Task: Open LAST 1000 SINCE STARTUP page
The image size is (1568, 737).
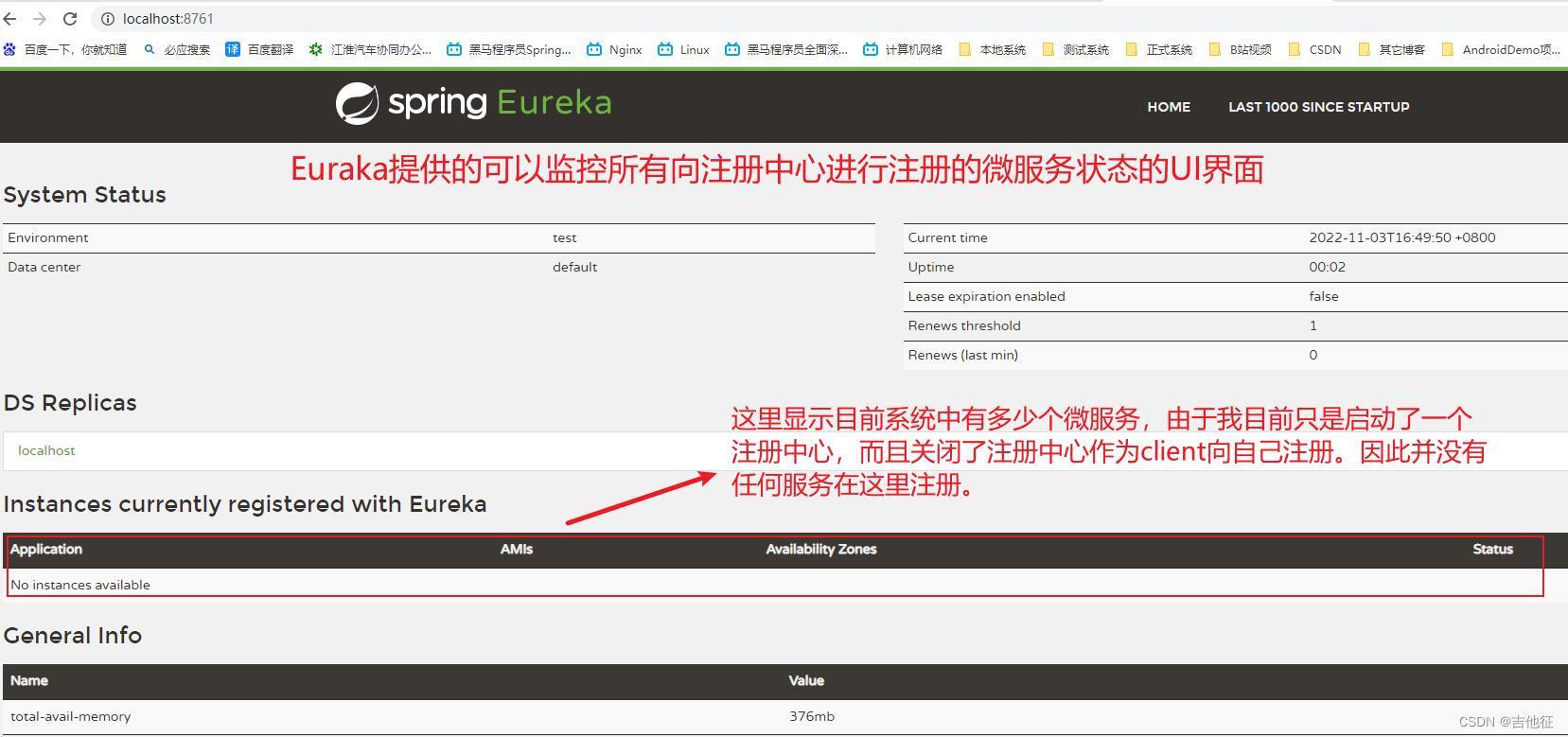Action: (1319, 107)
